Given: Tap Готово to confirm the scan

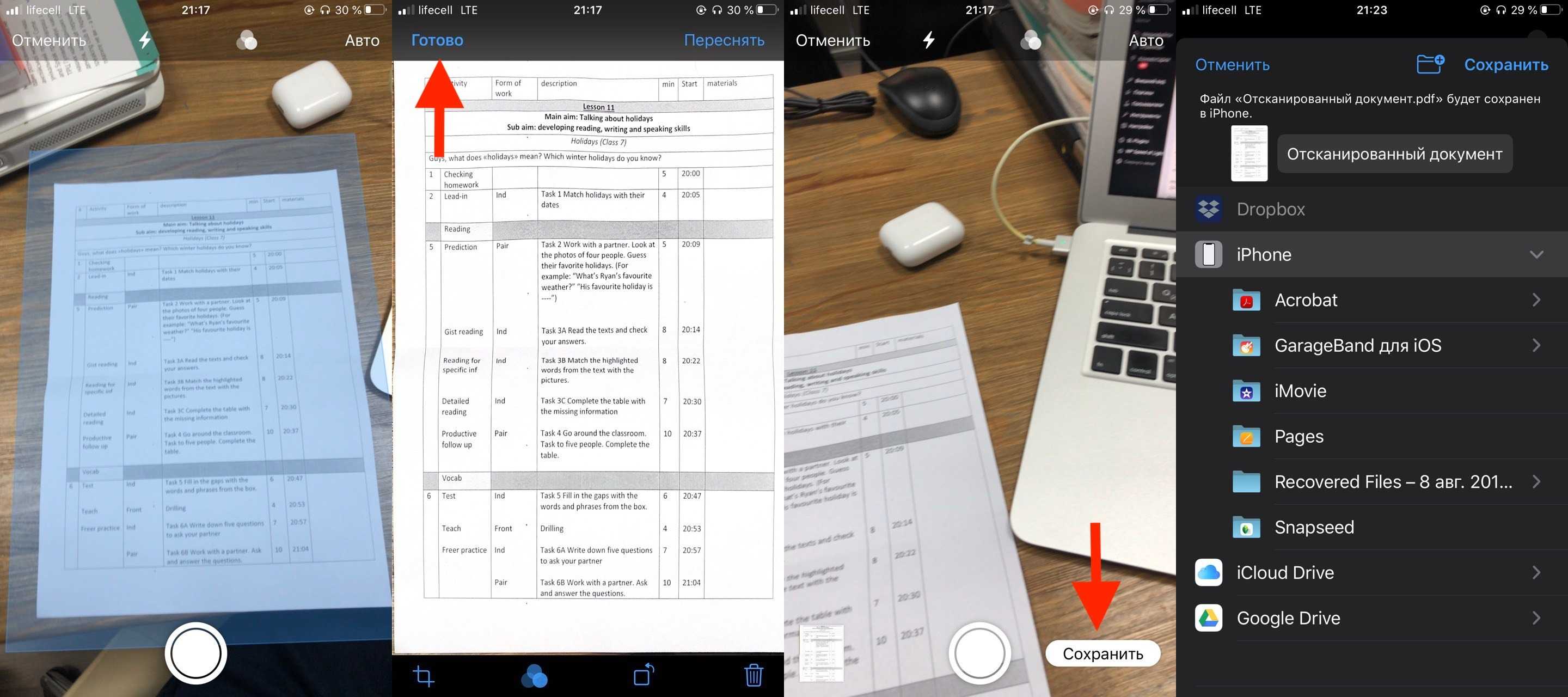Looking at the screenshot, I should tap(436, 39).
